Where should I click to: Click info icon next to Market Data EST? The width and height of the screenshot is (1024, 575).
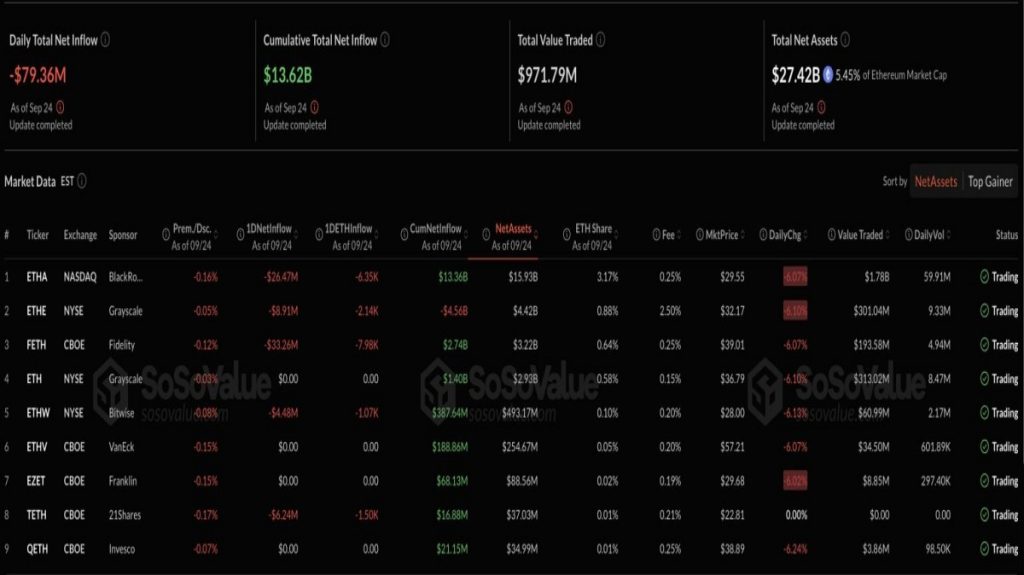point(82,181)
